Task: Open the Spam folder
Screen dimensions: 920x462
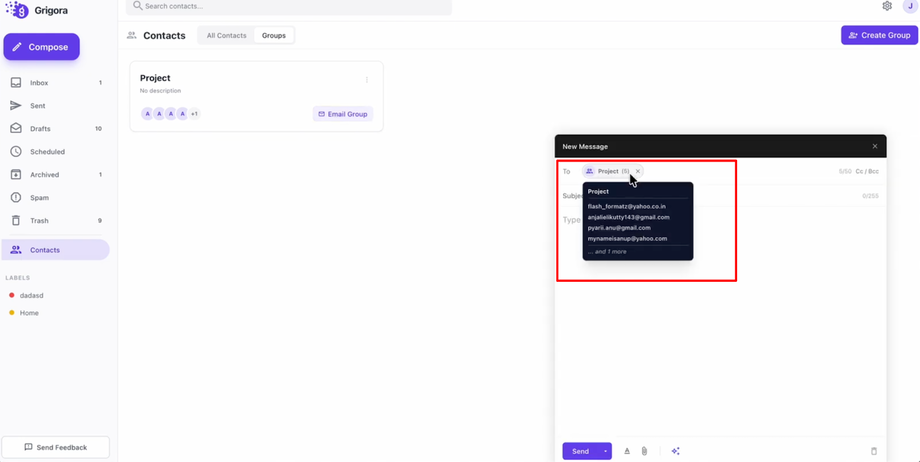Action: tap(56, 198)
